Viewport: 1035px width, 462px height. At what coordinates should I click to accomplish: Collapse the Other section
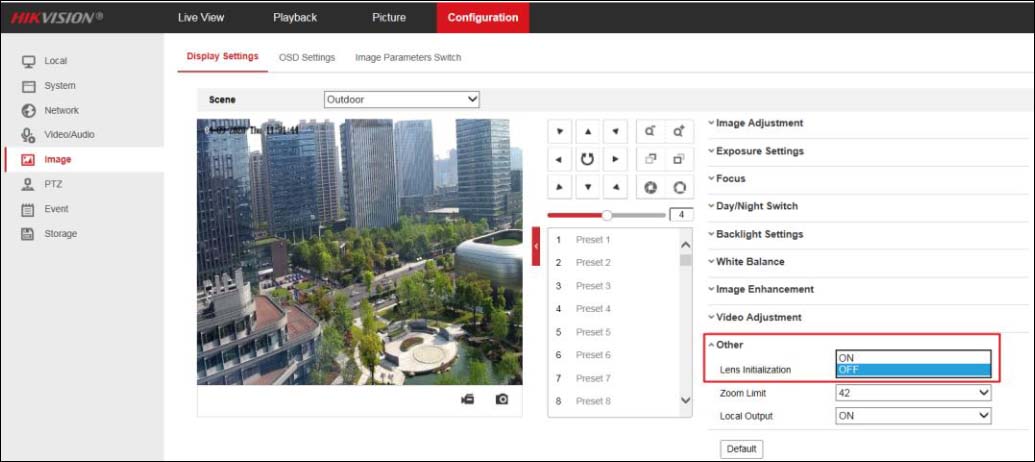[725, 345]
